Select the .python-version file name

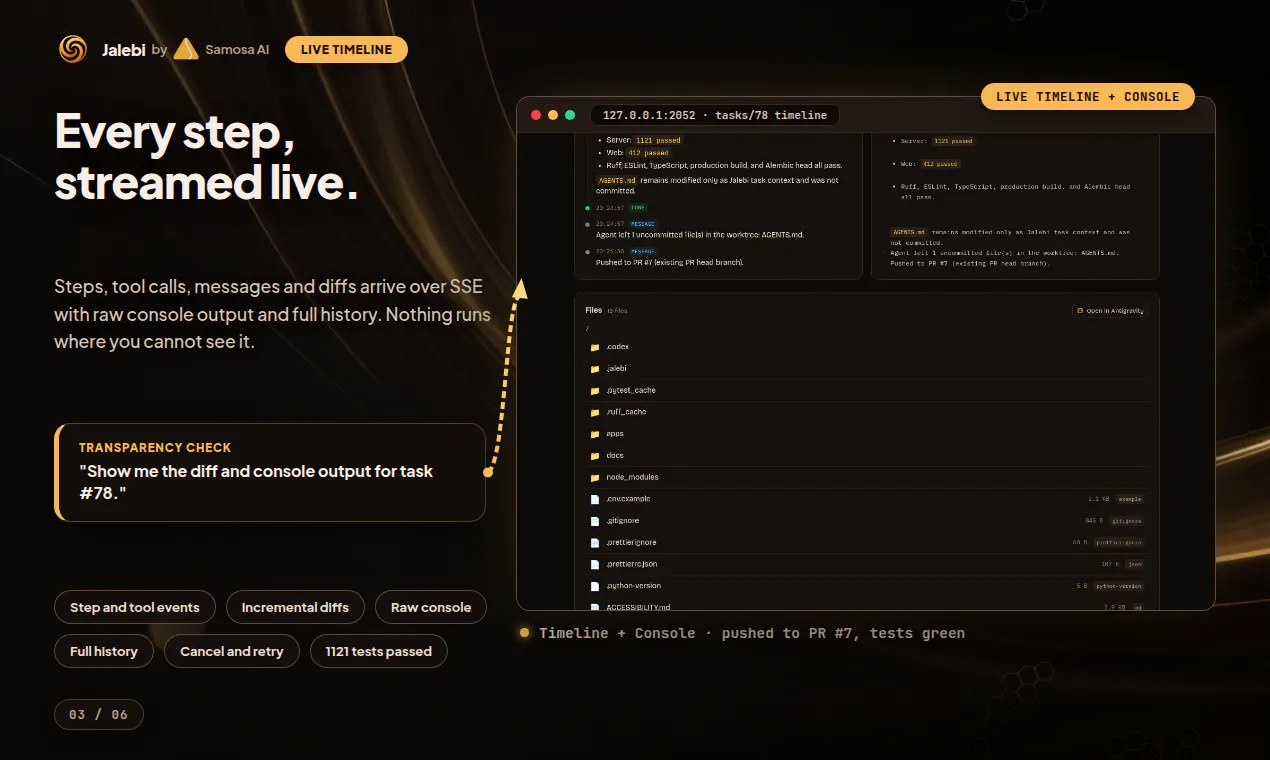633,586
